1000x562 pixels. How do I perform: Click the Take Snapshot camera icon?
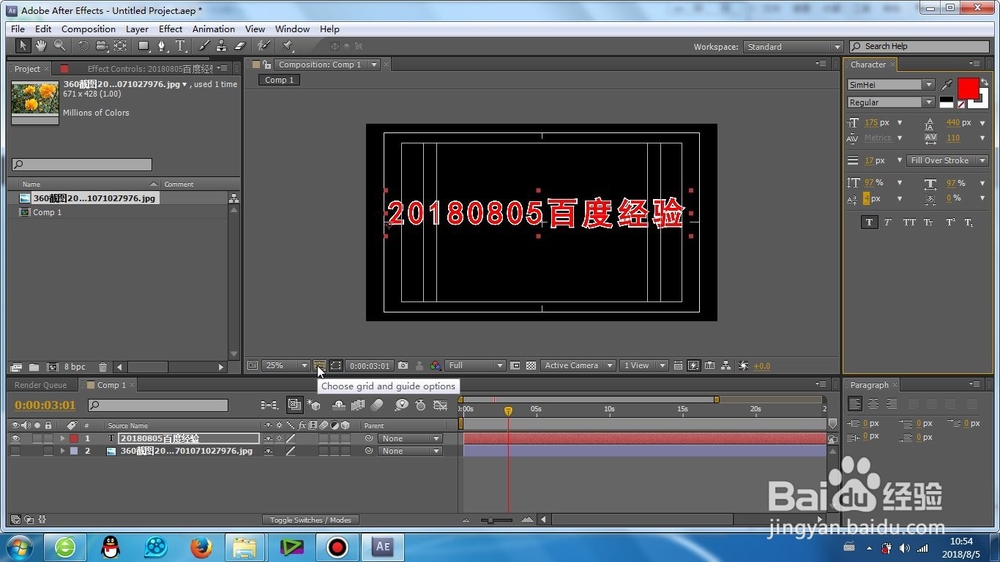tap(403, 366)
